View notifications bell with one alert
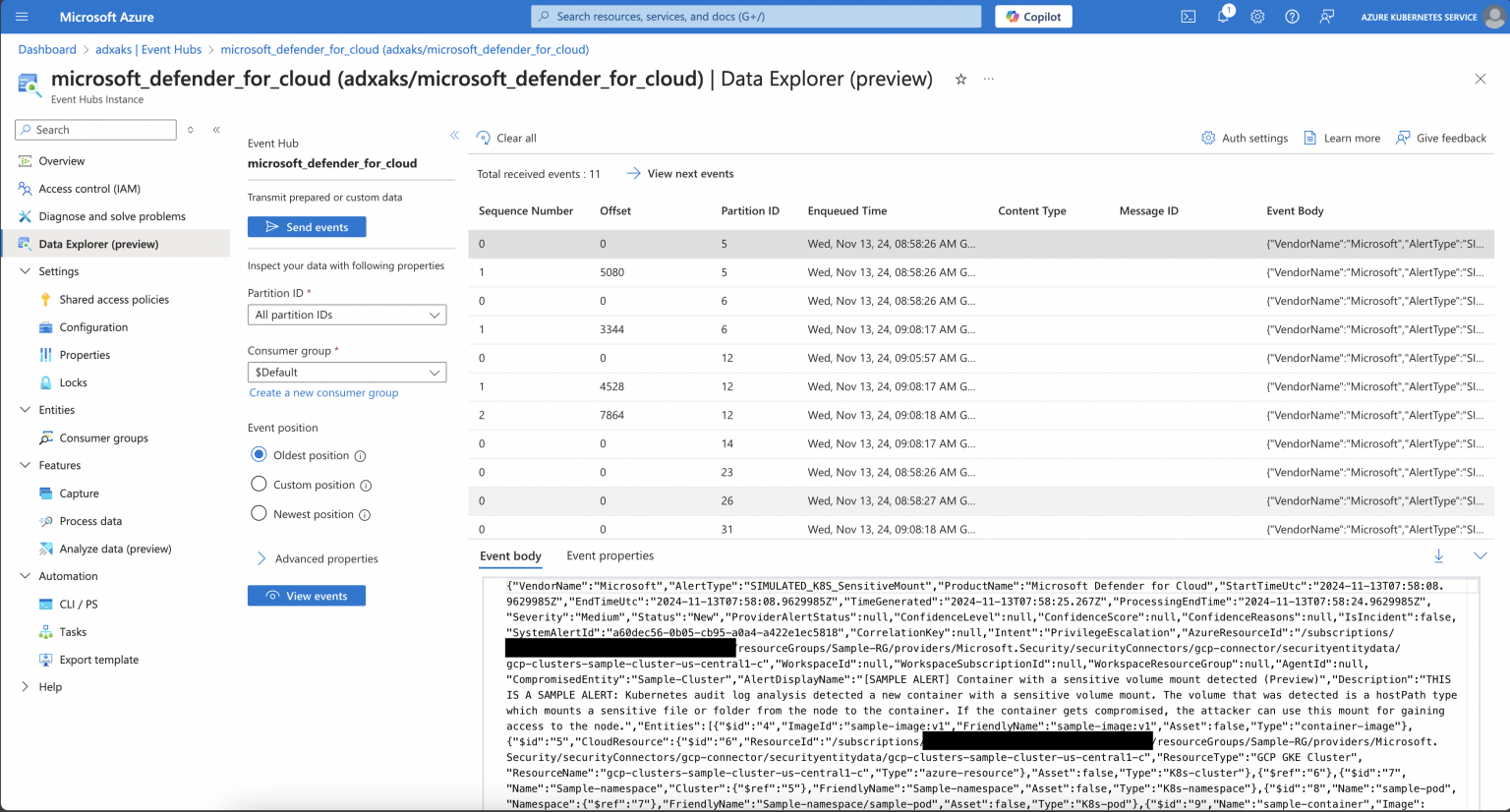This screenshot has width=1510, height=812. pos(1222,16)
